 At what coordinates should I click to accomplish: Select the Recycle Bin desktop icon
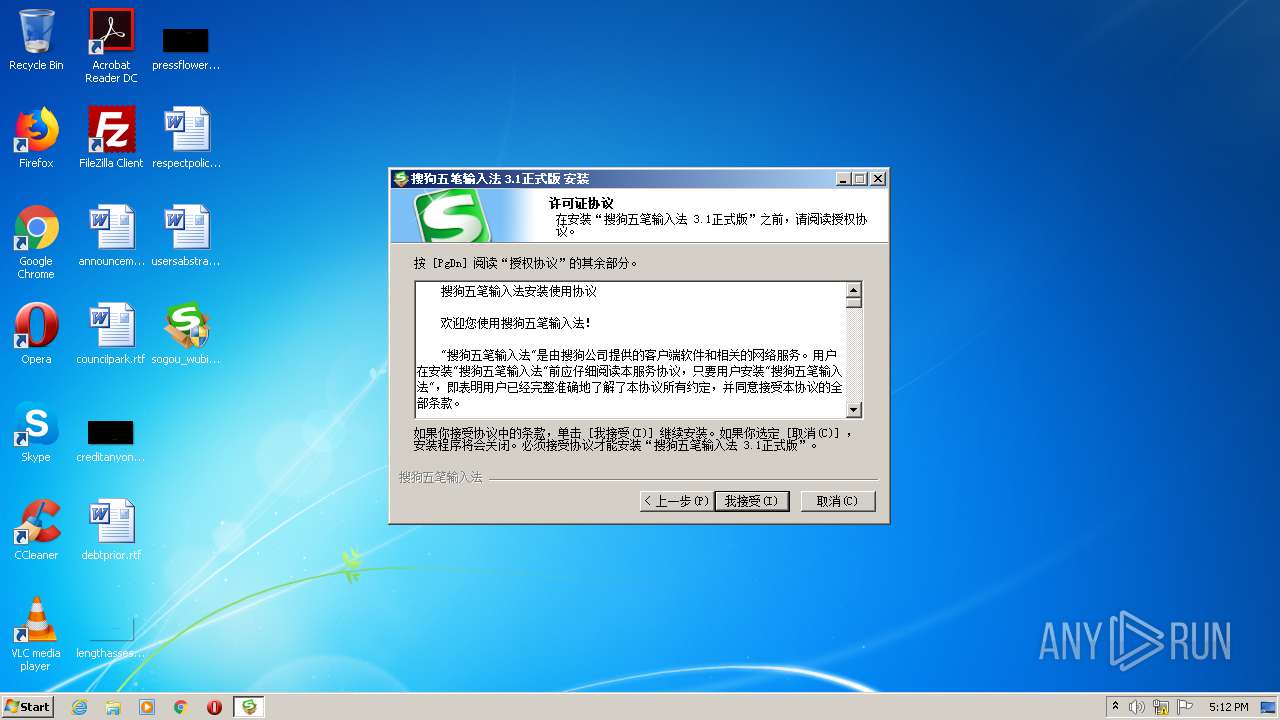point(36,40)
